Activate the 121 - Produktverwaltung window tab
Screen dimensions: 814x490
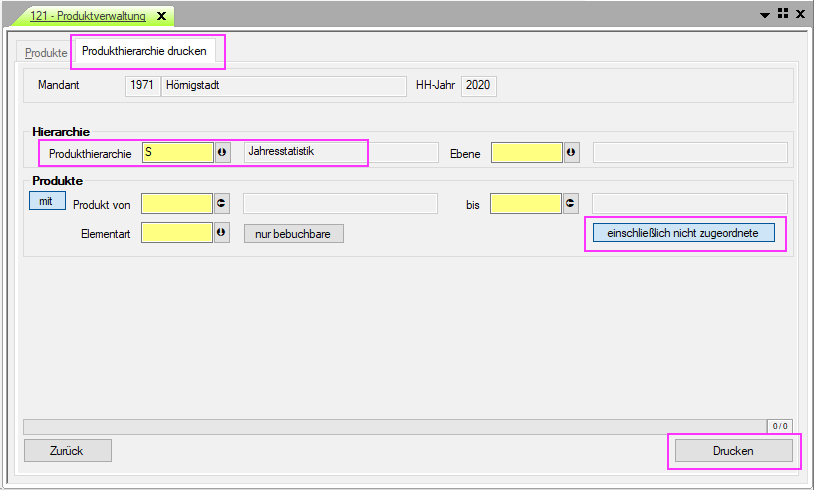(88, 16)
